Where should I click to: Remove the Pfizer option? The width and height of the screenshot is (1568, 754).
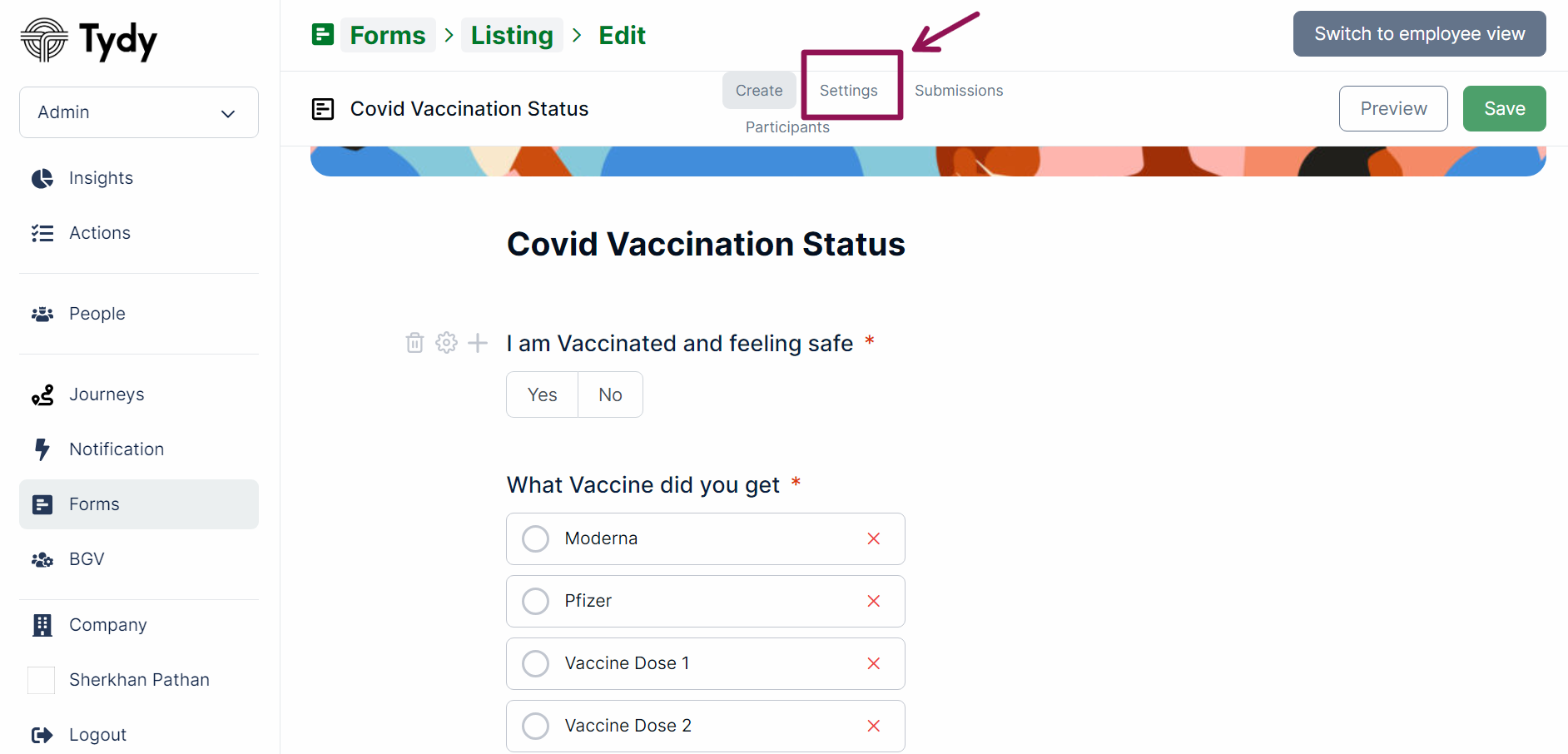[x=873, y=601]
